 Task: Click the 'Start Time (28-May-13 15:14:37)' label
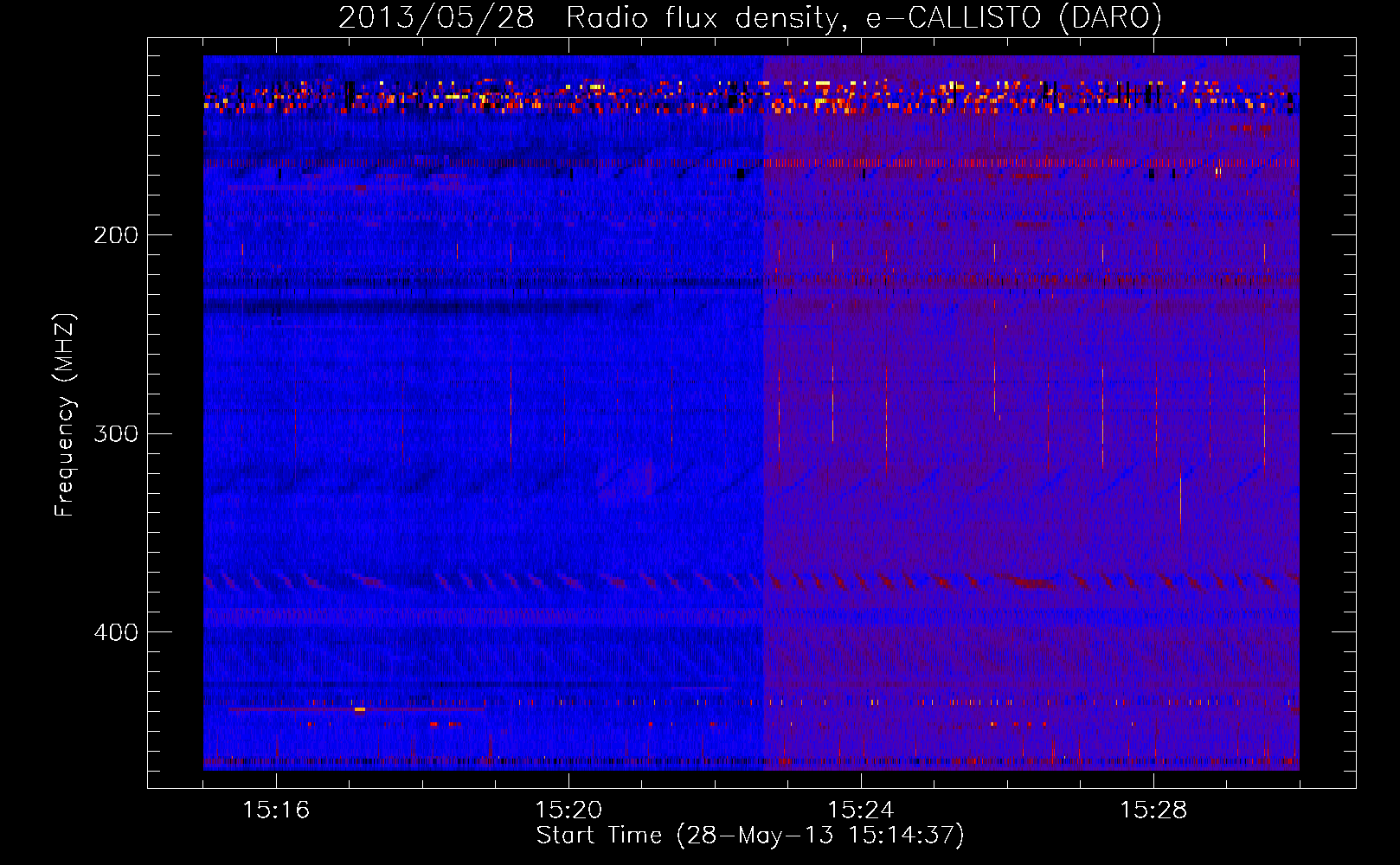click(750, 836)
